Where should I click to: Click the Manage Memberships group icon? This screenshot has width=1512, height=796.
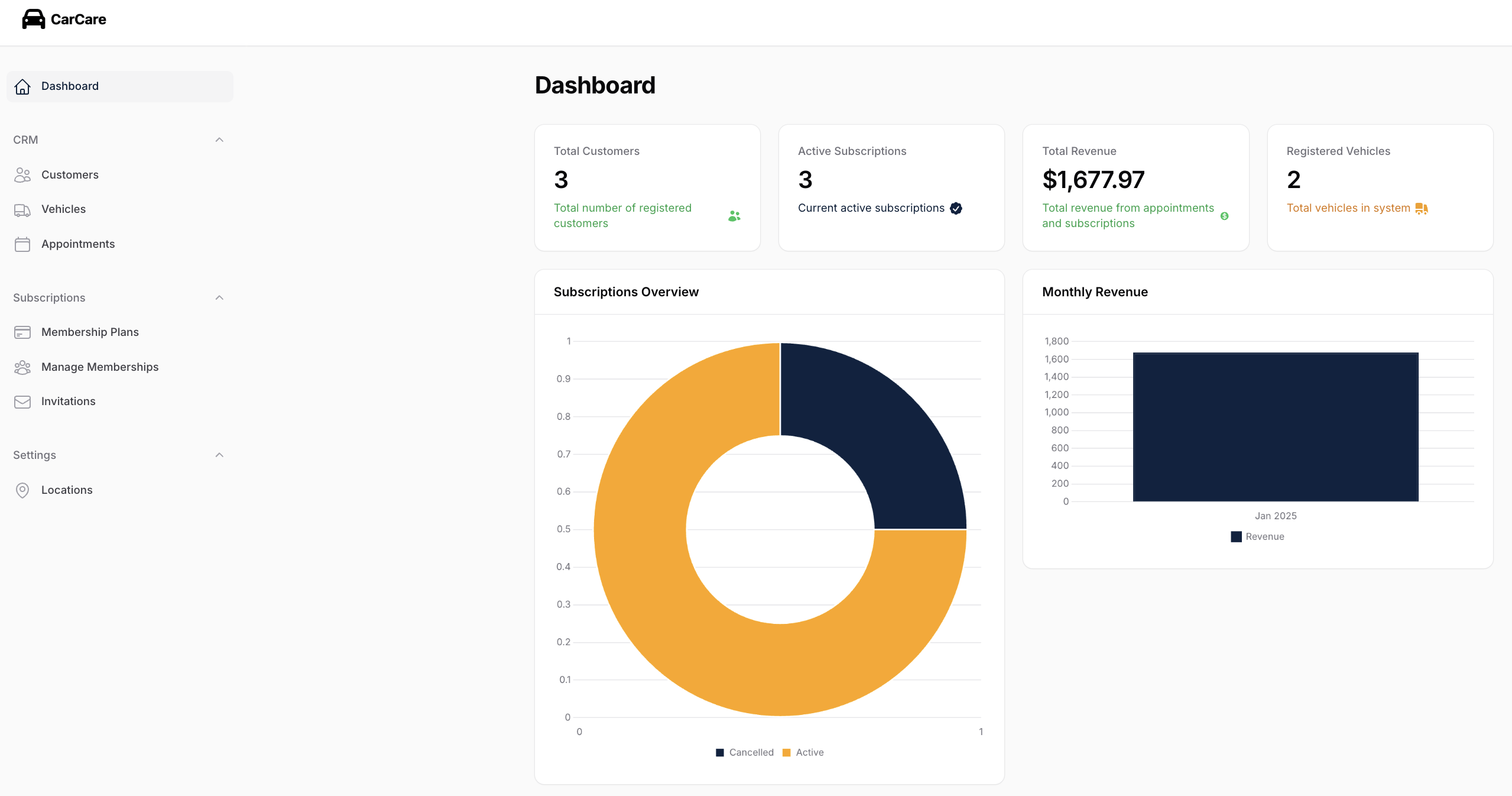tap(22, 367)
